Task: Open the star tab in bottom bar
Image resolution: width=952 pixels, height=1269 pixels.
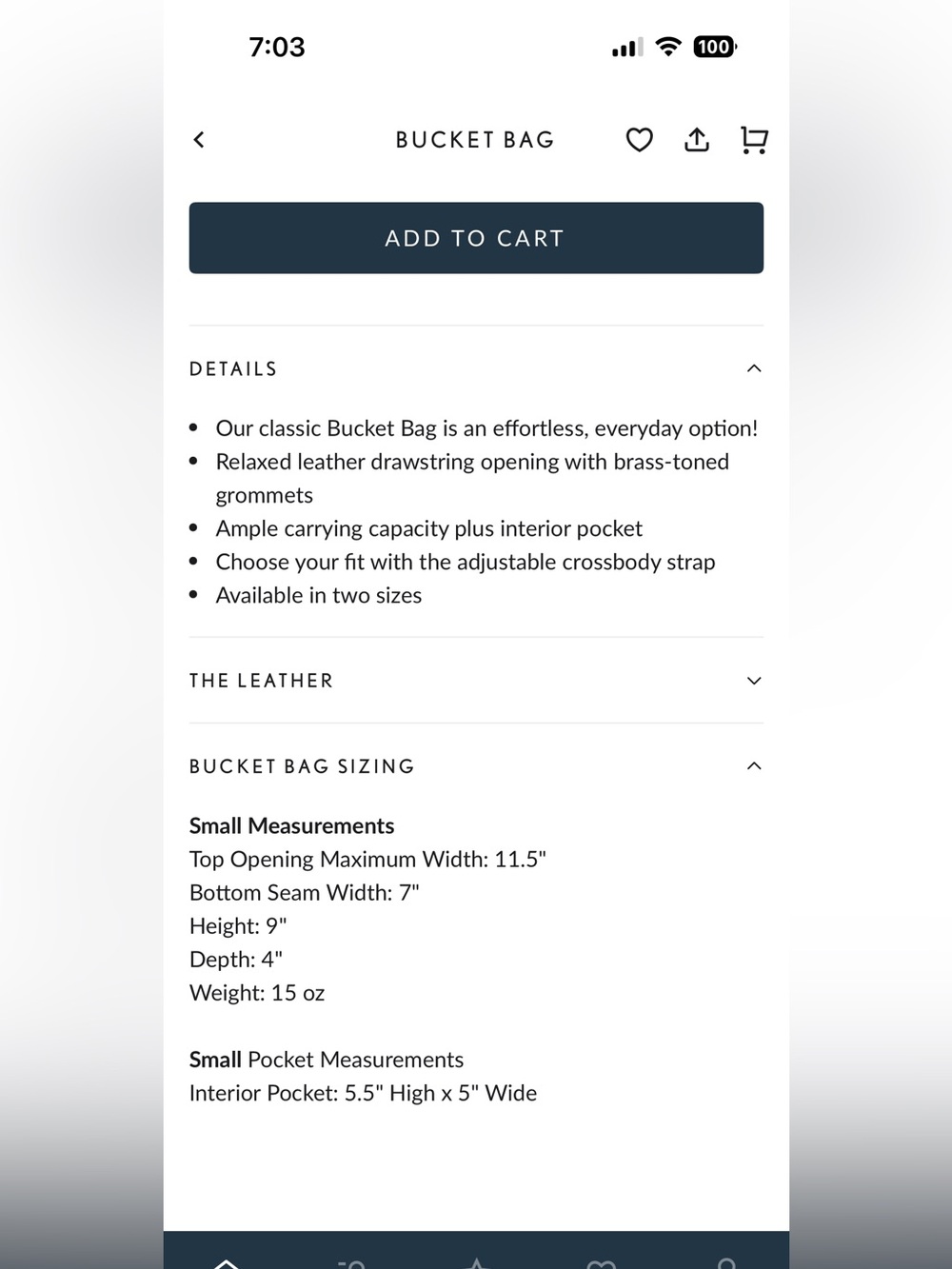Action: coord(477,1263)
